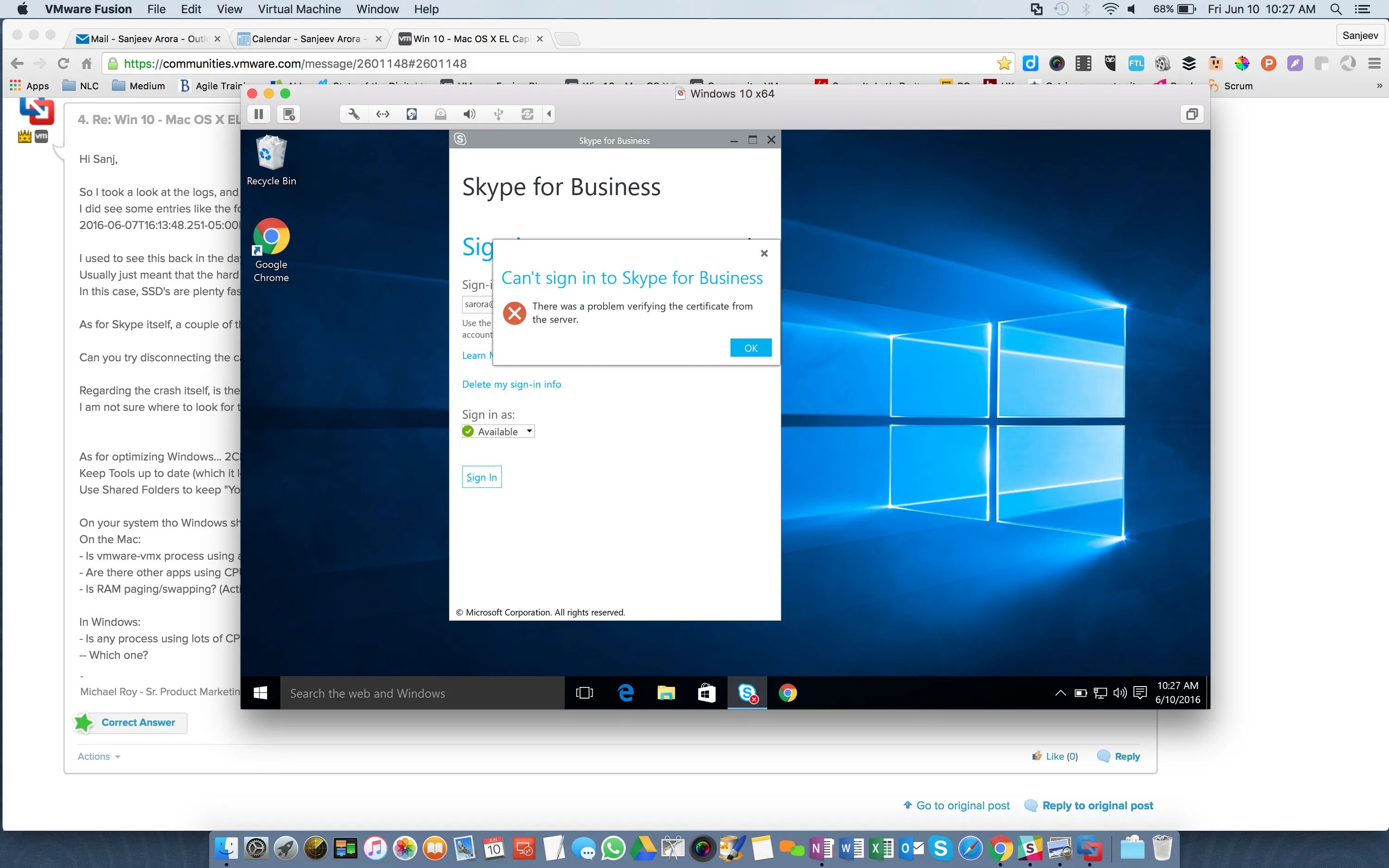Click the sound speaker icon in VM toolbar
Screen dimensions: 1389x868
pyautogui.click(x=469, y=114)
